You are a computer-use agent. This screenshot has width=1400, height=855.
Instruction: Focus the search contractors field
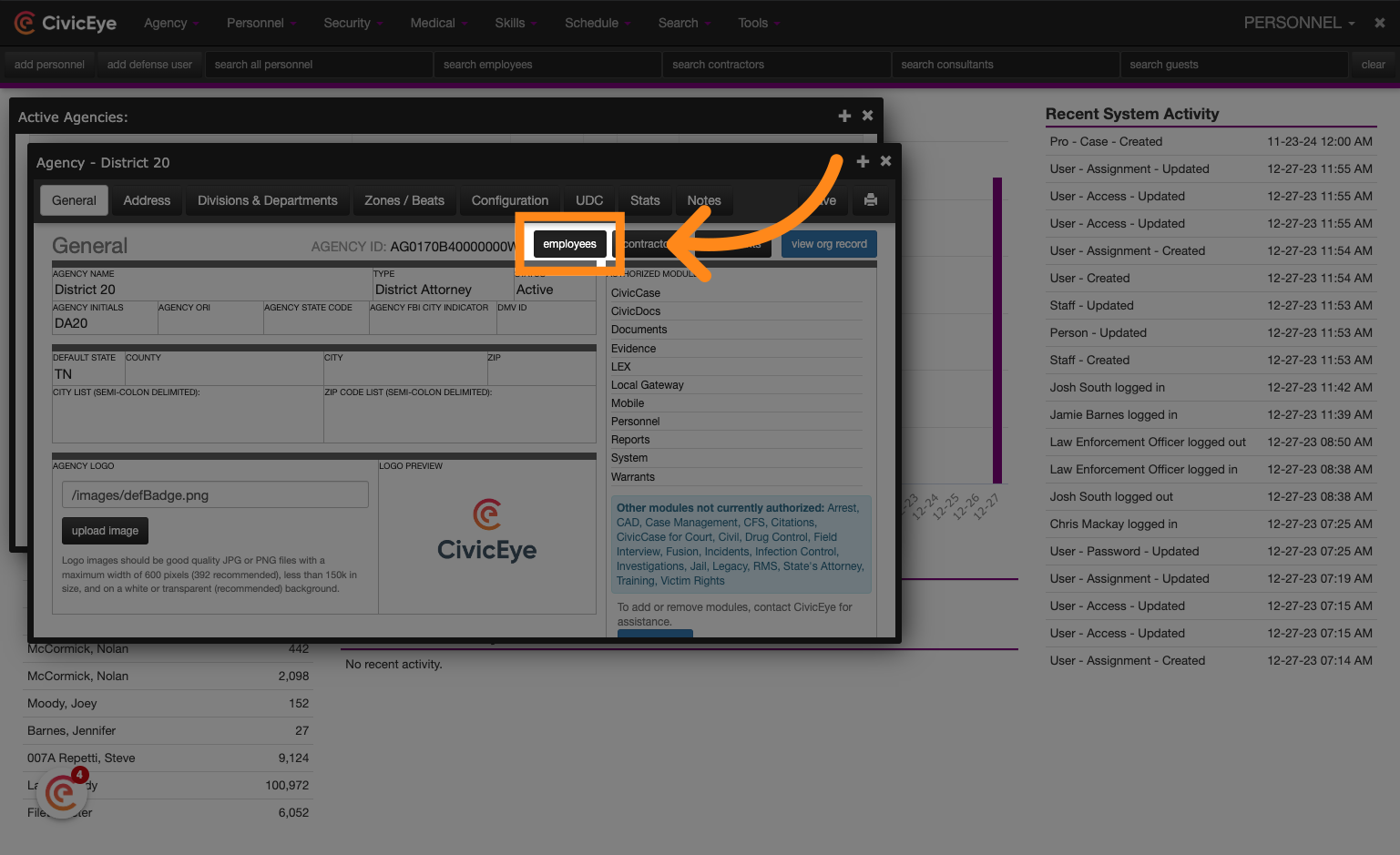click(x=777, y=65)
